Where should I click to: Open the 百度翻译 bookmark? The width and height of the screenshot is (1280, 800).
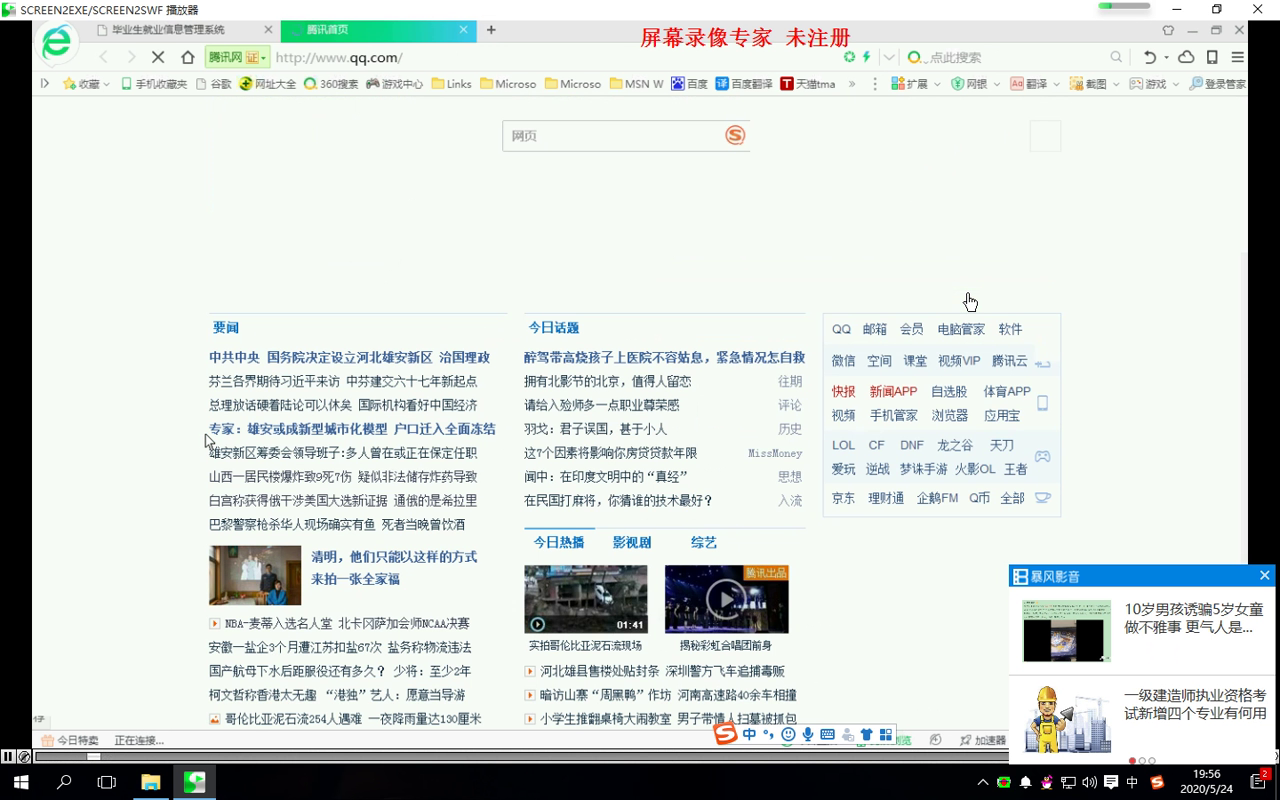pyautogui.click(x=744, y=84)
